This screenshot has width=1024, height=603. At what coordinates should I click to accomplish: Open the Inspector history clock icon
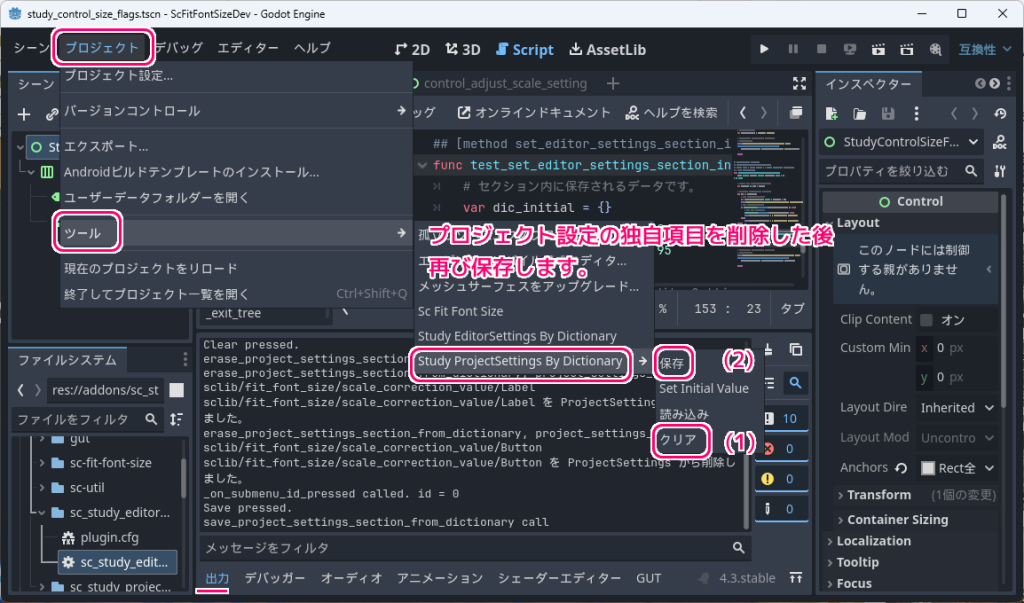click(998, 113)
